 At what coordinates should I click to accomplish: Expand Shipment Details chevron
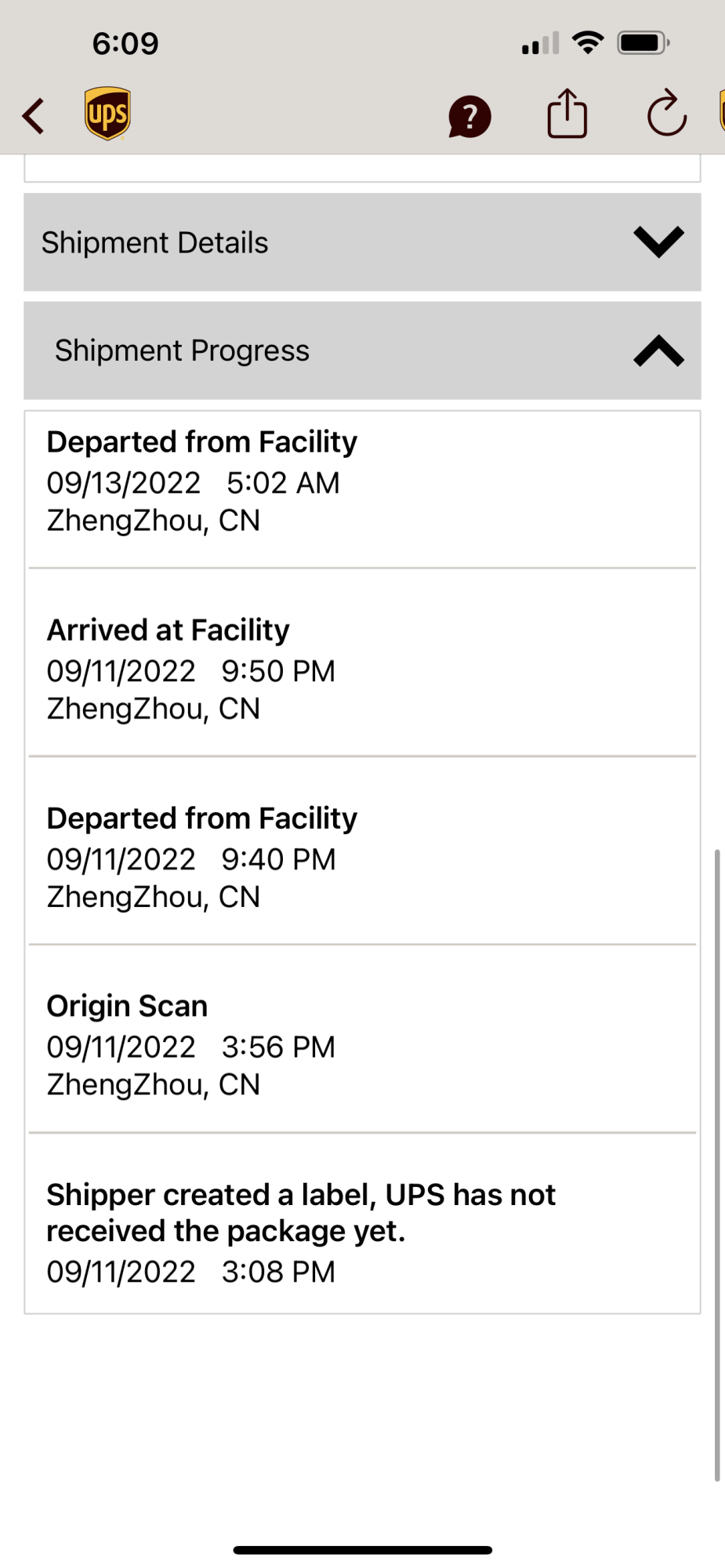click(658, 241)
